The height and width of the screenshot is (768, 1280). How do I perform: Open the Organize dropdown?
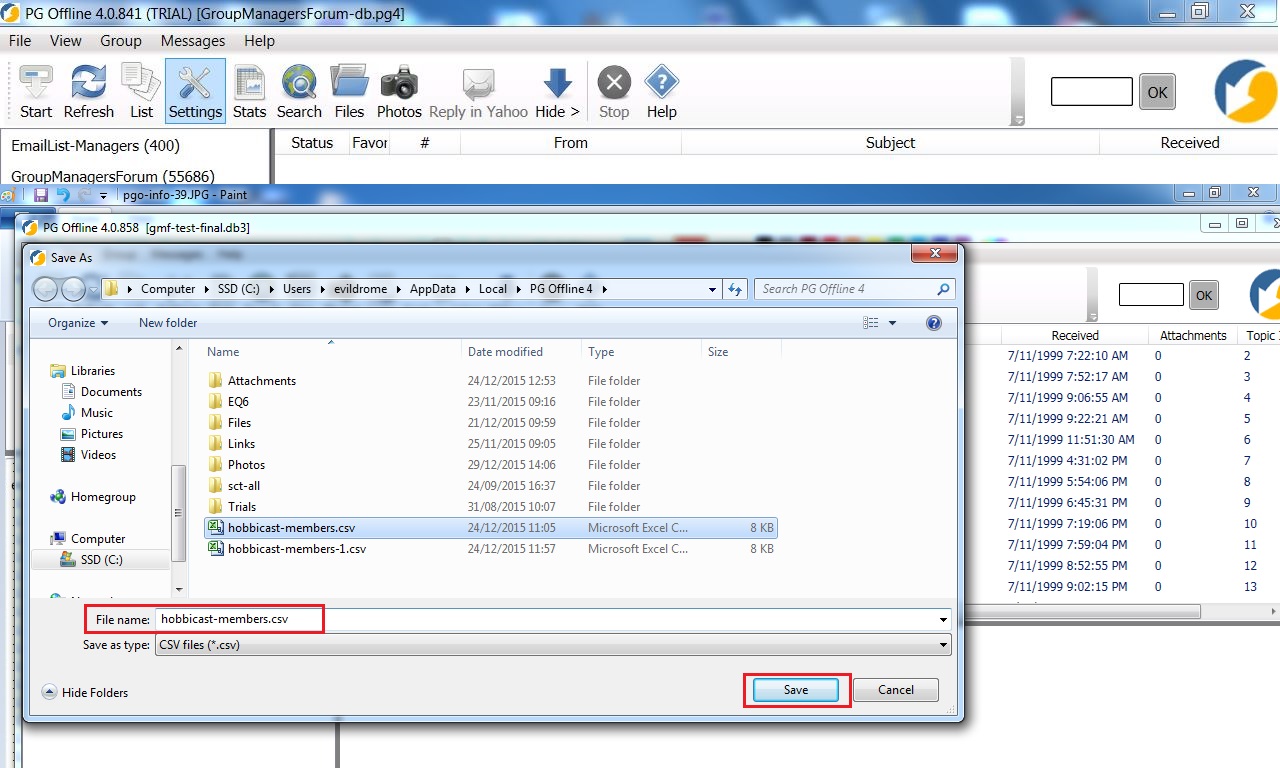[x=78, y=323]
